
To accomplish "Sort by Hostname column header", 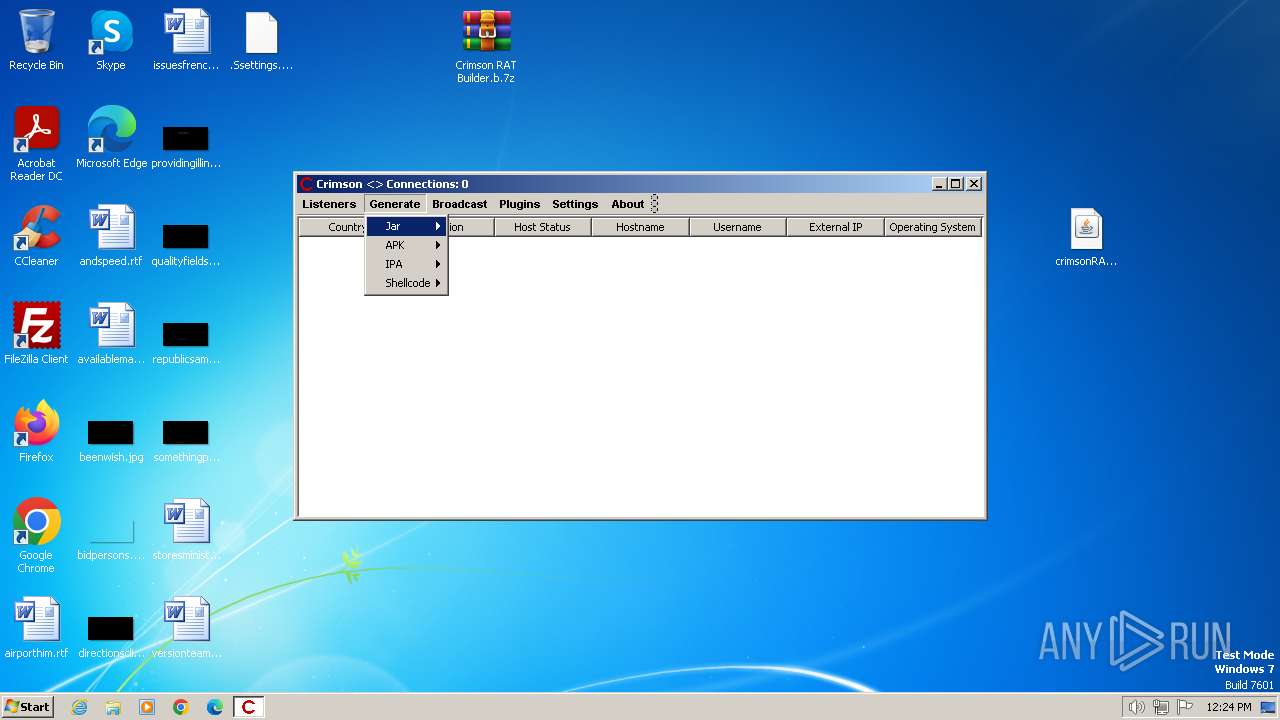I will coord(640,227).
